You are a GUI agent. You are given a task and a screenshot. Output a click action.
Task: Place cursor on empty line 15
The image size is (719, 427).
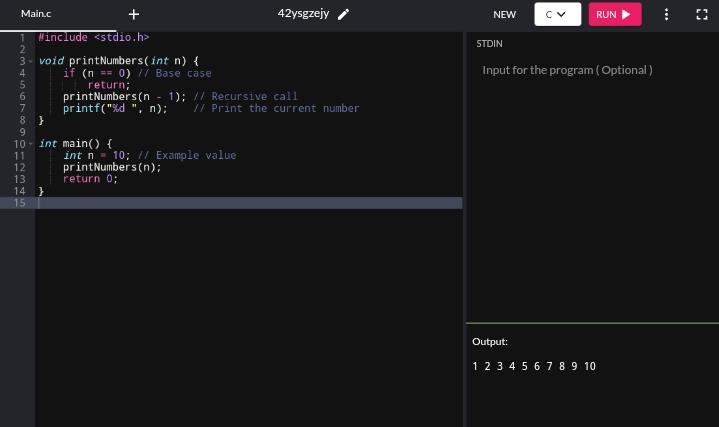pos(250,203)
